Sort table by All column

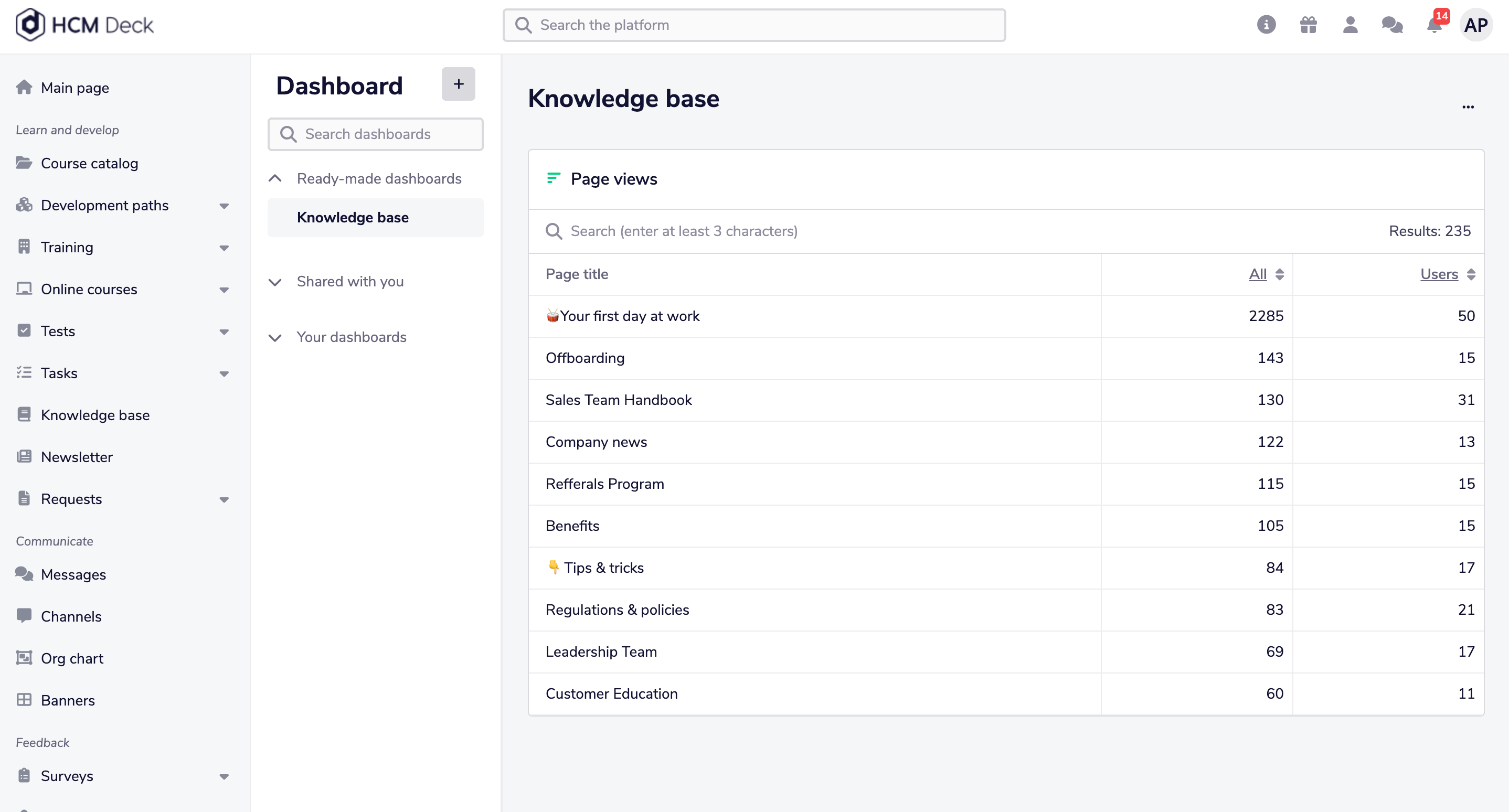1257,274
